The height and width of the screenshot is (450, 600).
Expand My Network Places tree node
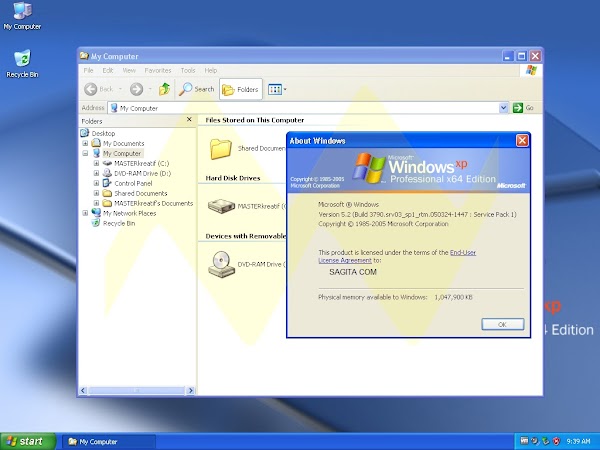[x=85, y=213]
